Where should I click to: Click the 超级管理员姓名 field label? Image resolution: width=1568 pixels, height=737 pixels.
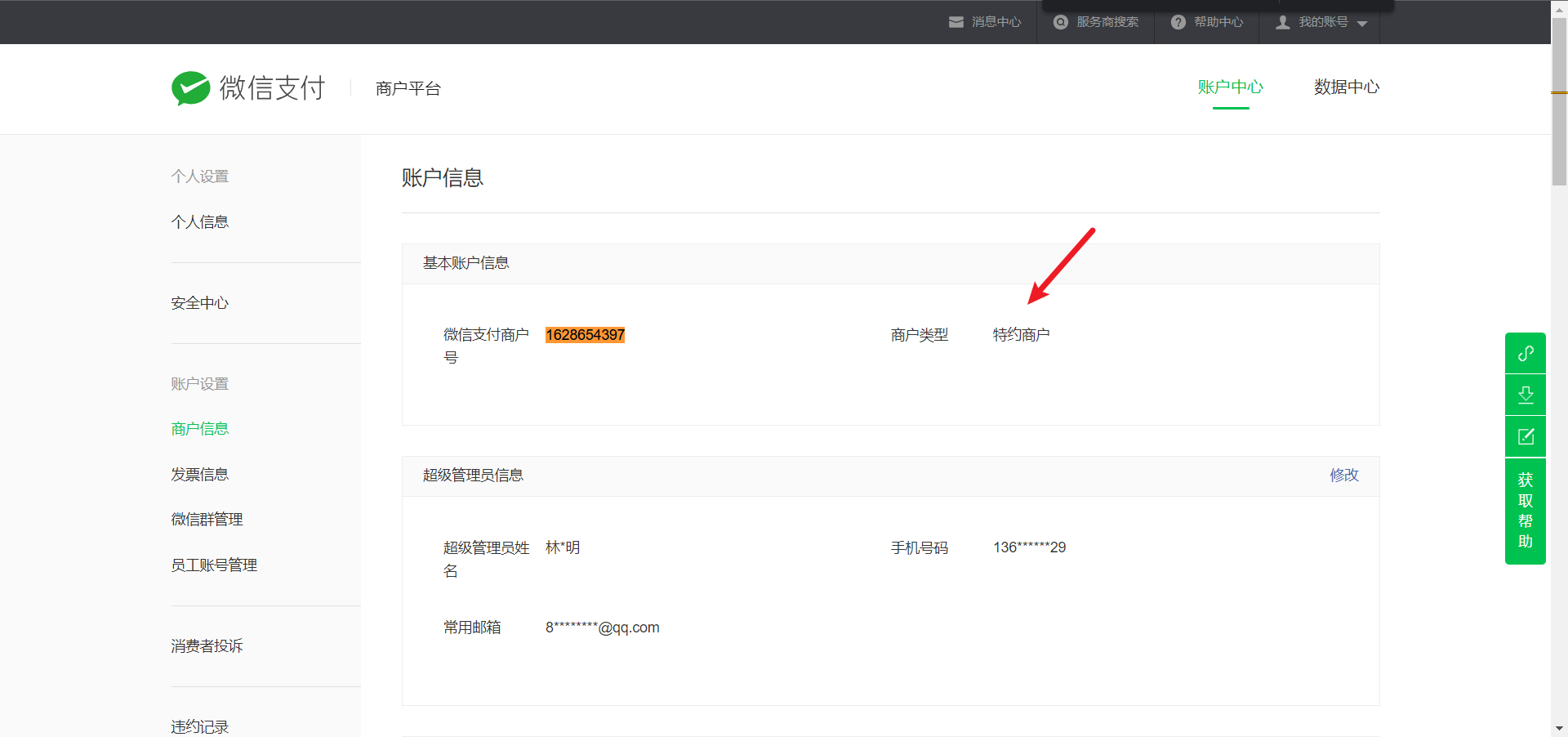(x=487, y=559)
